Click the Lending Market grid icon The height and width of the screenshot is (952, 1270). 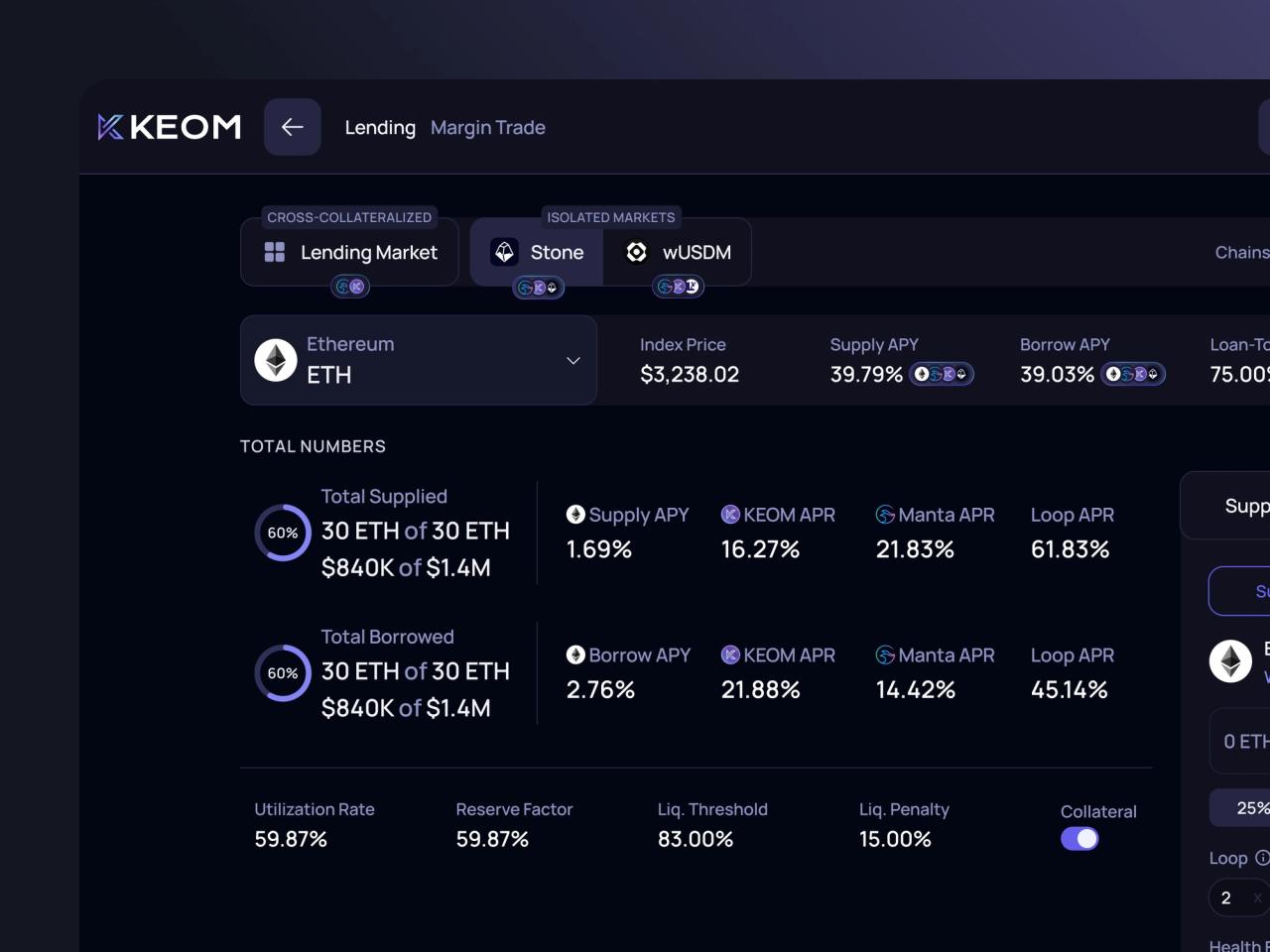click(x=275, y=252)
